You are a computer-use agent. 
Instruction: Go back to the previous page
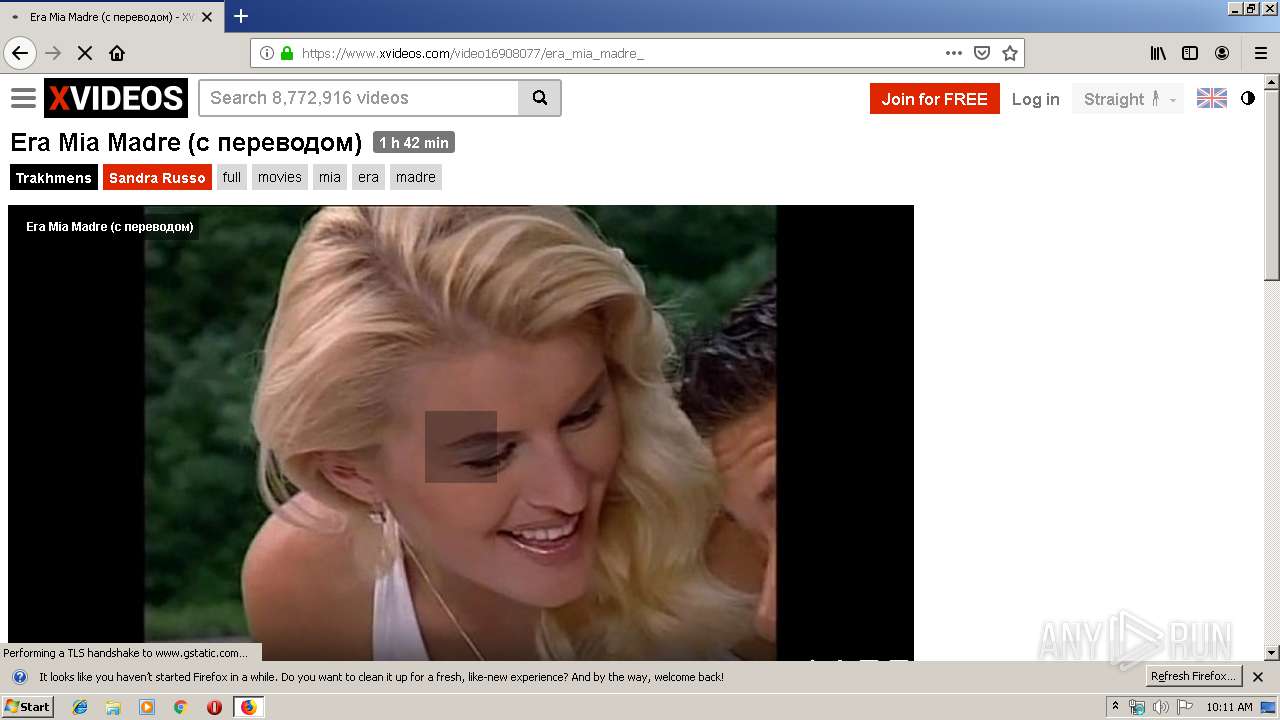tap(20, 53)
